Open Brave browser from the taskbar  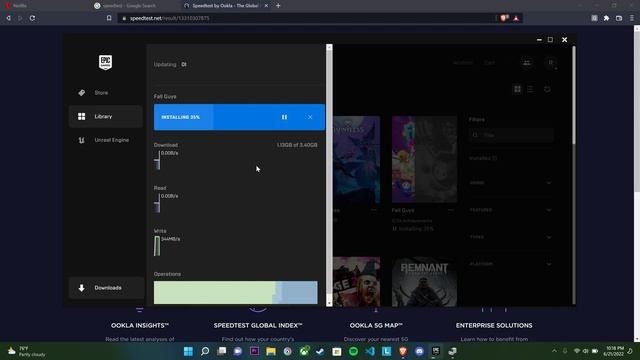[x=403, y=351]
